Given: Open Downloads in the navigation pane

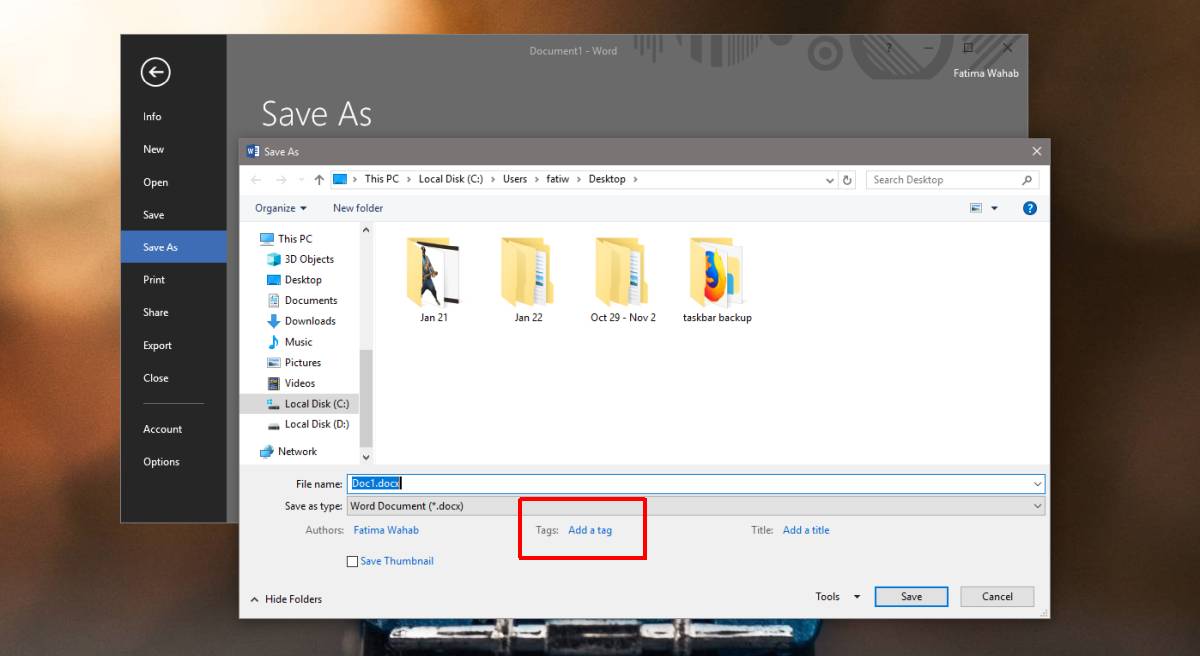Looking at the screenshot, I should [x=301, y=321].
